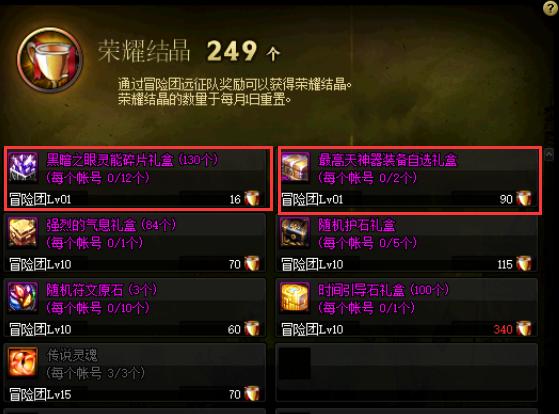The height and width of the screenshot is (414, 559).
Task: Click the scrollbar up arrow
Action: coord(549,154)
